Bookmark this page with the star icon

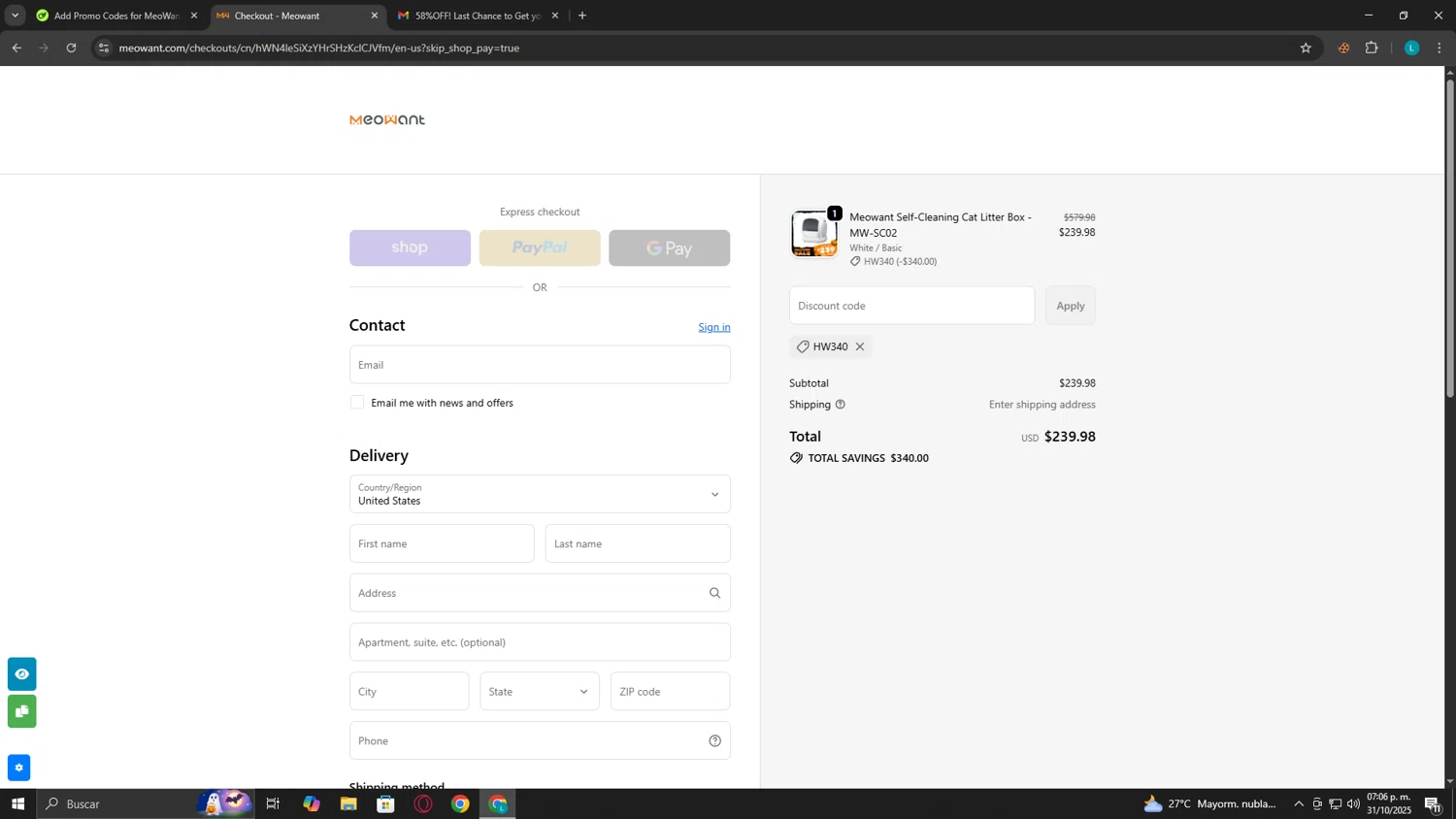[x=1306, y=48]
